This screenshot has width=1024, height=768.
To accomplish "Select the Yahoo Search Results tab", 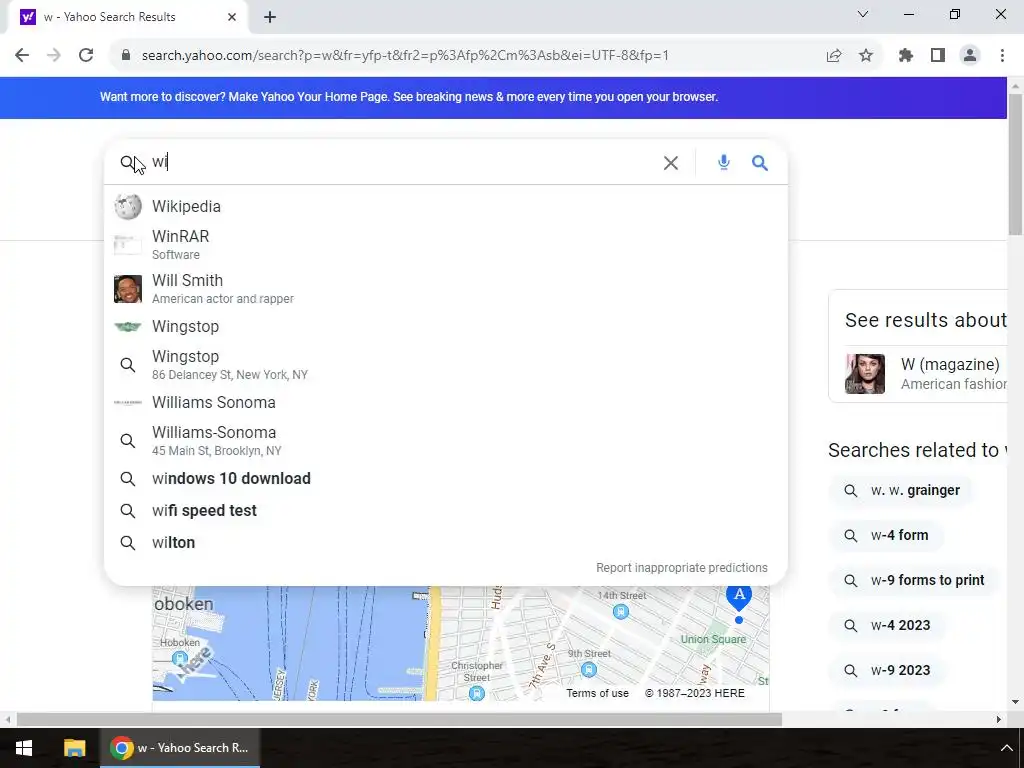I will click(128, 17).
